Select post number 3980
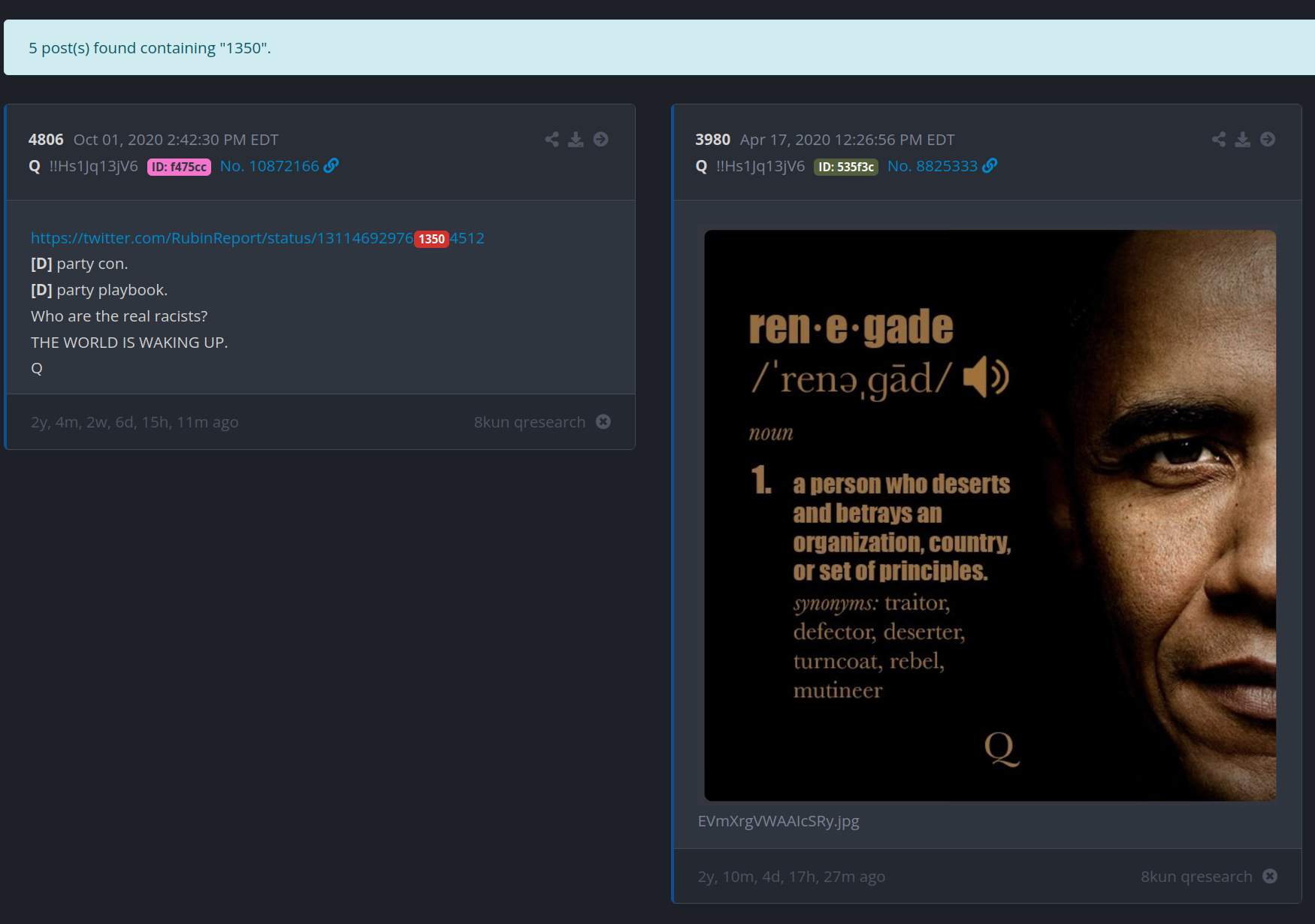1315x924 pixels. (712, 140)
